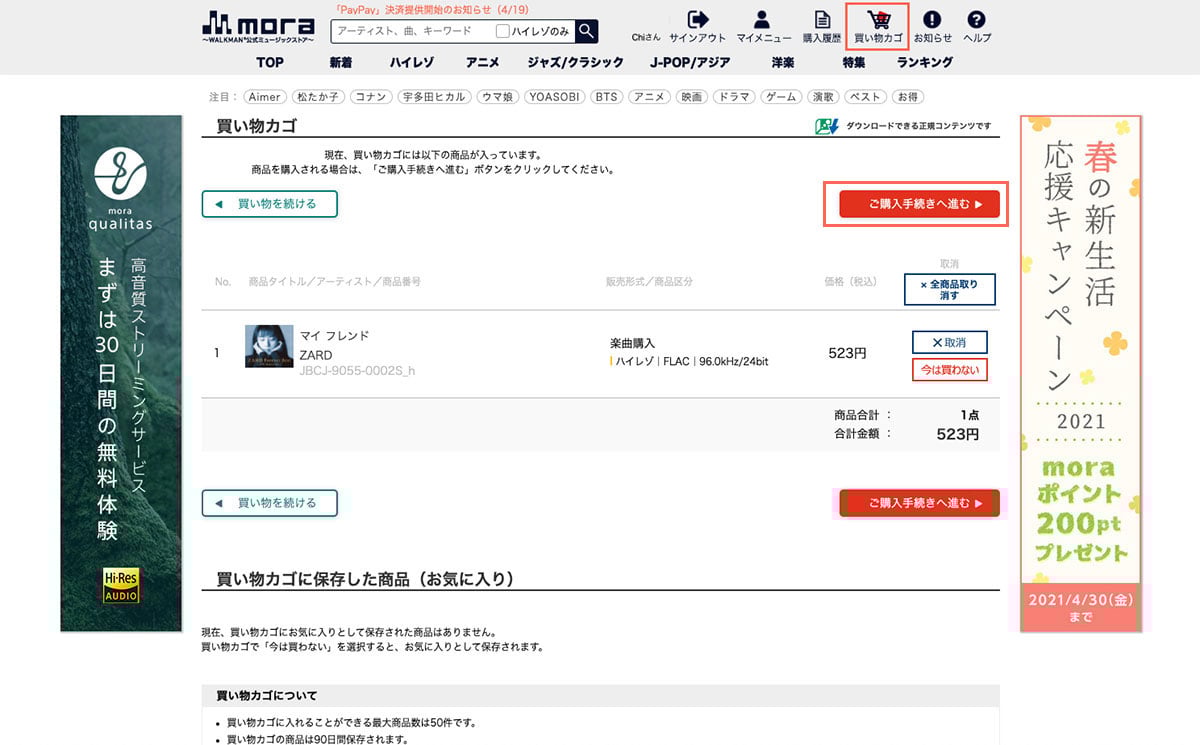Select the 演歌 tag
1200x745 pixels.
823,97
